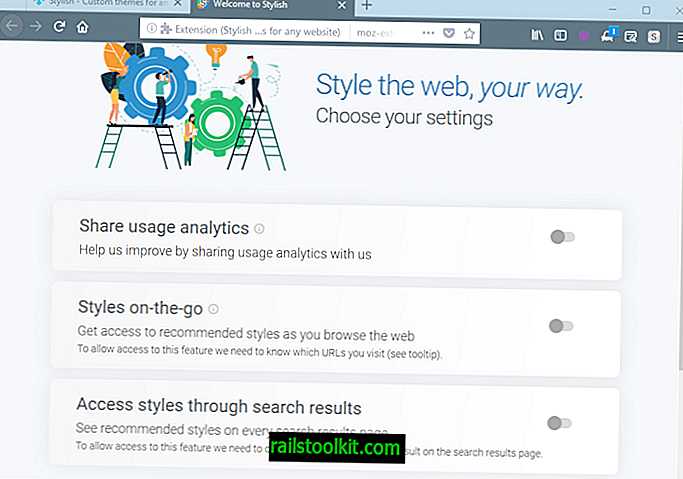This screenshot has height=479, width=683.
Task: Go back to the previous page
Action: tap(12, 26)
